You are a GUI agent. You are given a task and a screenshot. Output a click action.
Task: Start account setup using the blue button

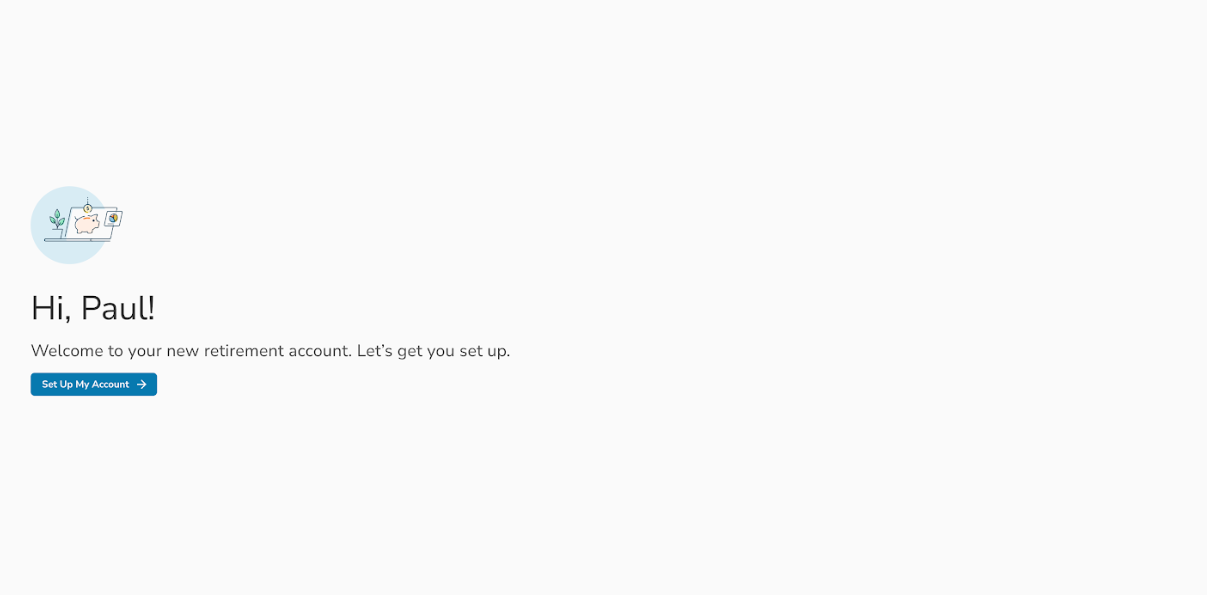93,384
